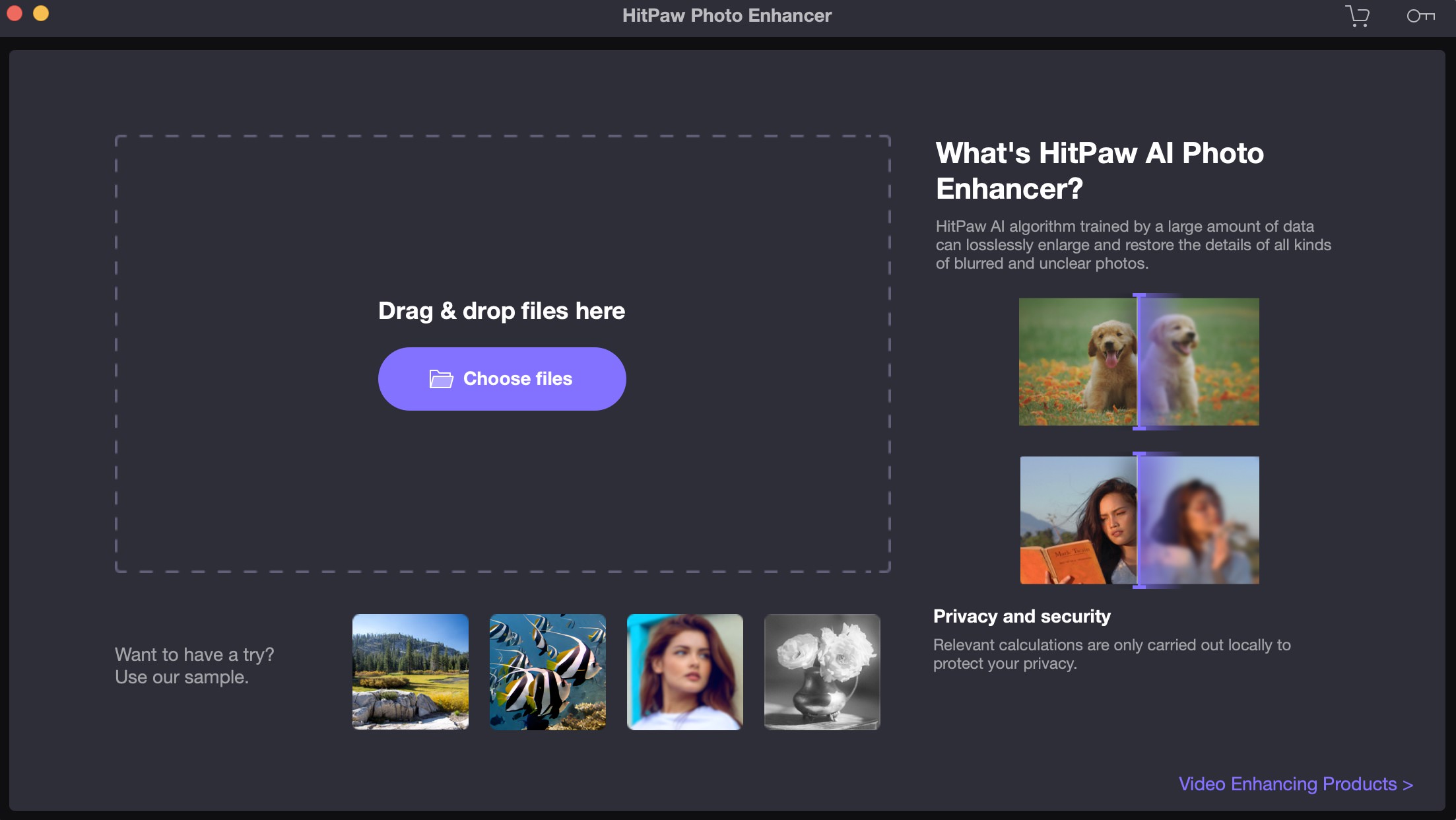
Task: Open the Video Enhancing Products link
Action: pos(1296,784)
